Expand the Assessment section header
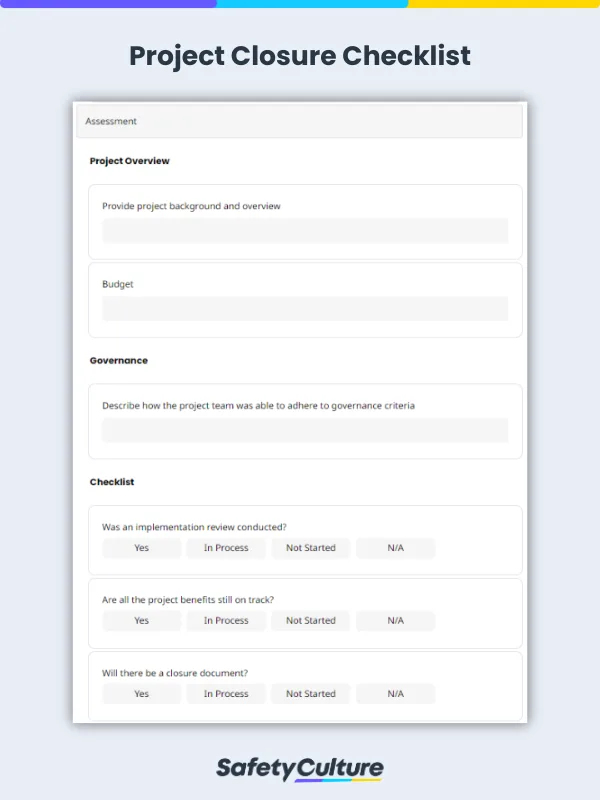Viewport: 600px width, 800px height. click(300, 121)
